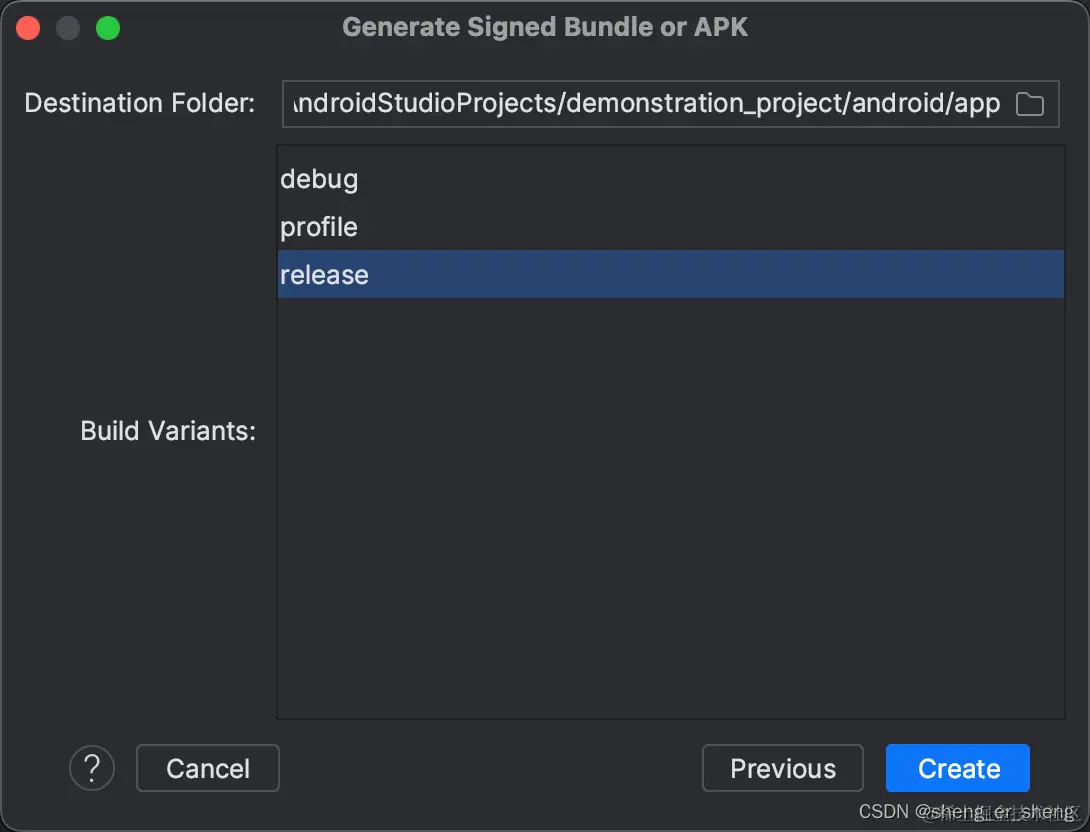Go back with the Previous button

(x=782, y=768)
